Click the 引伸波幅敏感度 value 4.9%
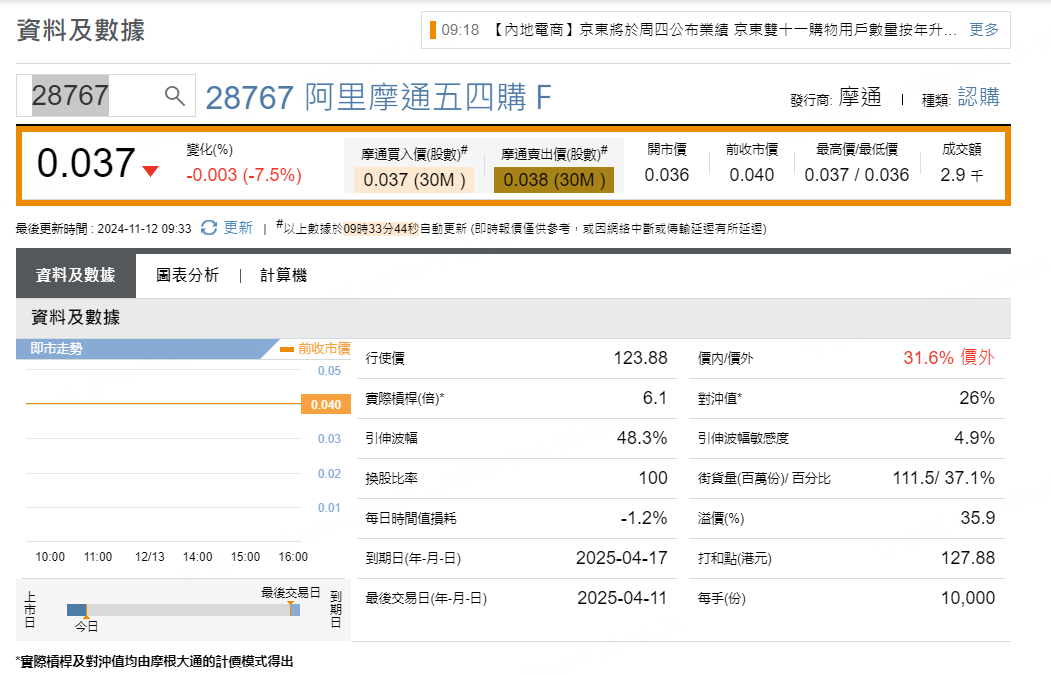1051x675 pixels. point(975,438)
